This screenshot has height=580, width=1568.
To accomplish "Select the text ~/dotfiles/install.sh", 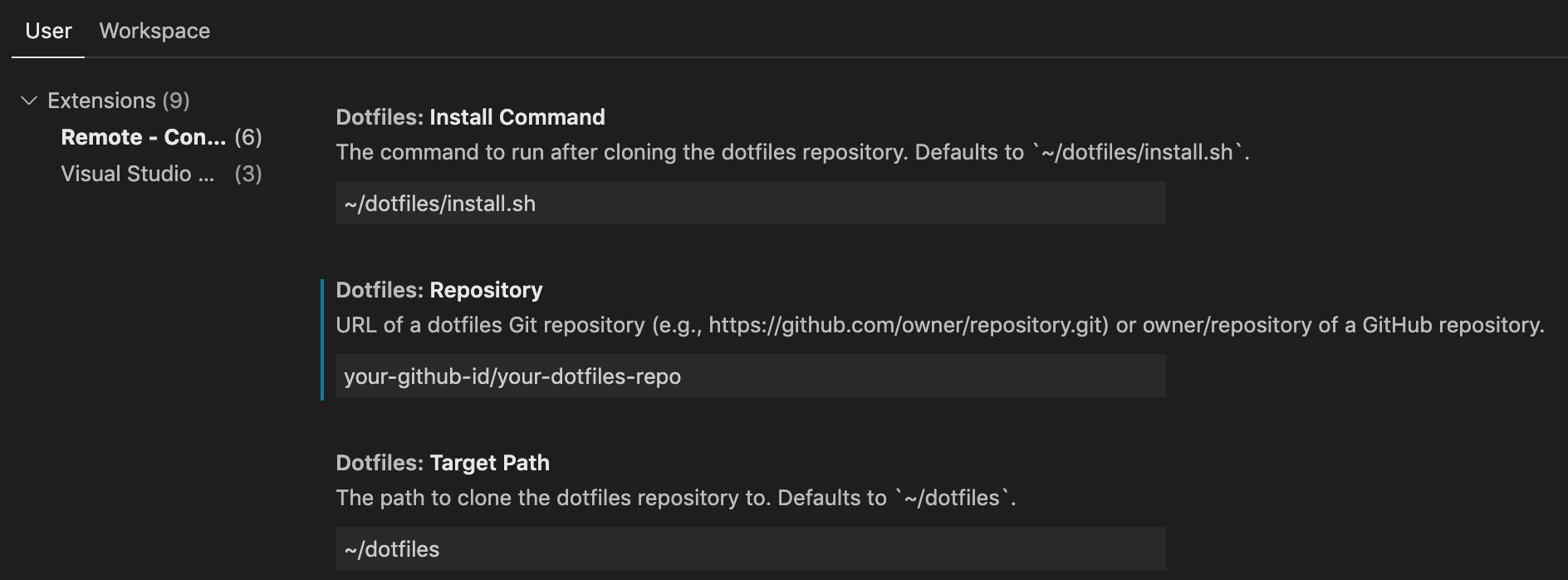I will coord(439,204).
